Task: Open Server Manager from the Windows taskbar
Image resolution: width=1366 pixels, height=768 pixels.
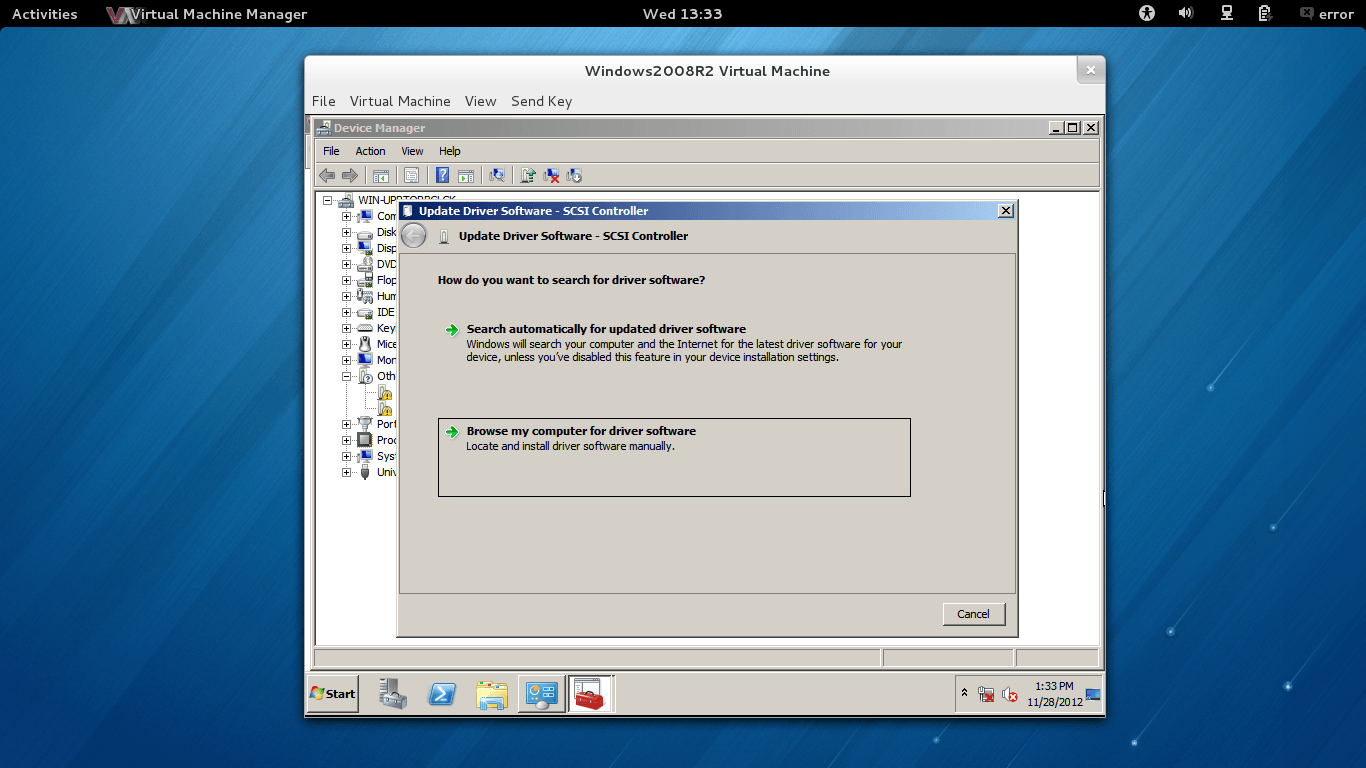Action: [x=393, y=694]
